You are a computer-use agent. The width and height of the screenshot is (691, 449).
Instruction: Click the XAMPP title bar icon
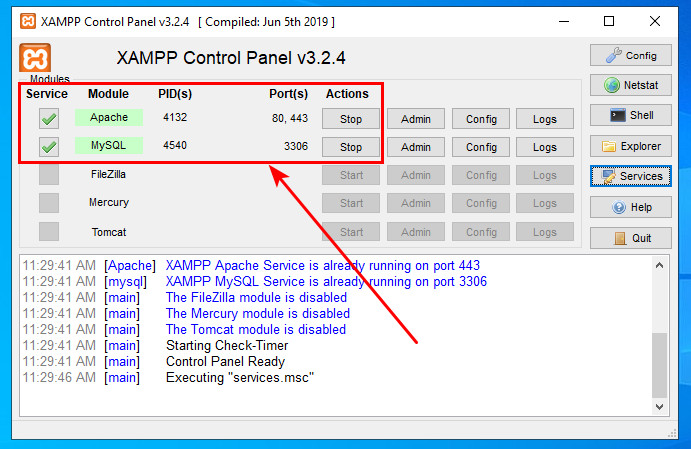point(28,21)
